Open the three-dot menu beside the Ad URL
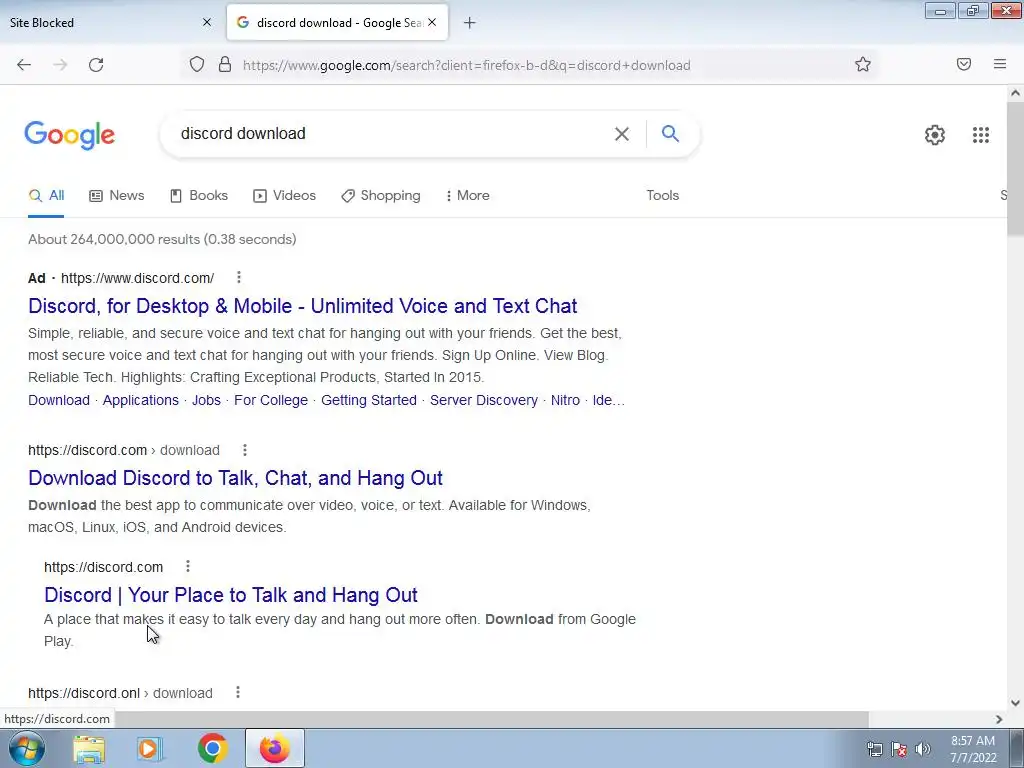Image resolution: width=1024 pixels, height=768 pixels. tap(239, 278)
